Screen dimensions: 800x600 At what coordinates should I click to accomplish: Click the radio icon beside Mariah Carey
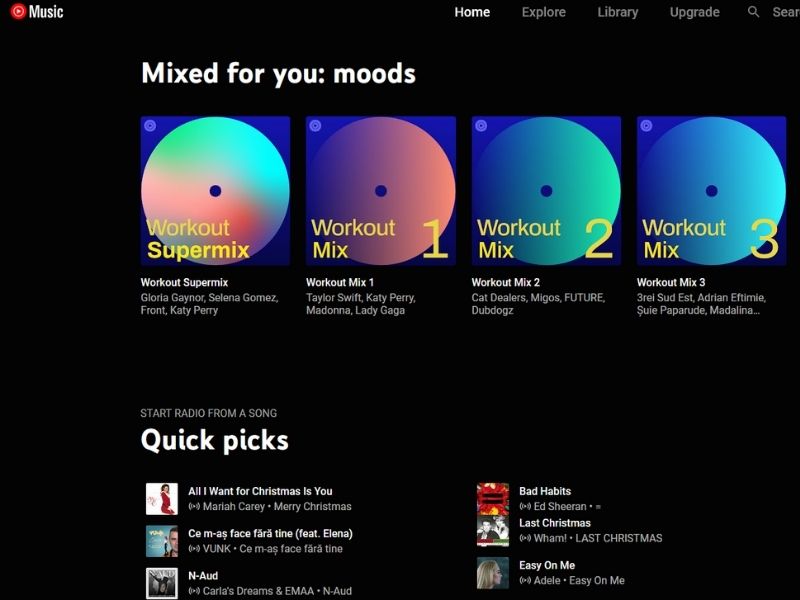pos(194,507)
